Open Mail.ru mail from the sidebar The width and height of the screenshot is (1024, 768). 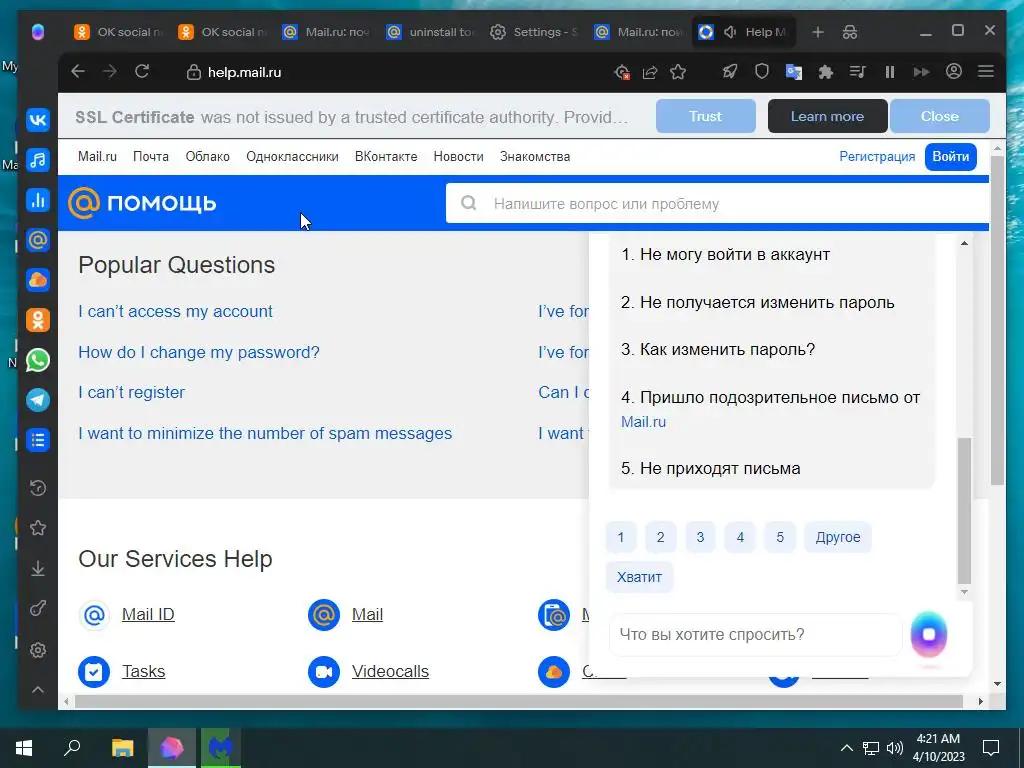pos(38,240)
